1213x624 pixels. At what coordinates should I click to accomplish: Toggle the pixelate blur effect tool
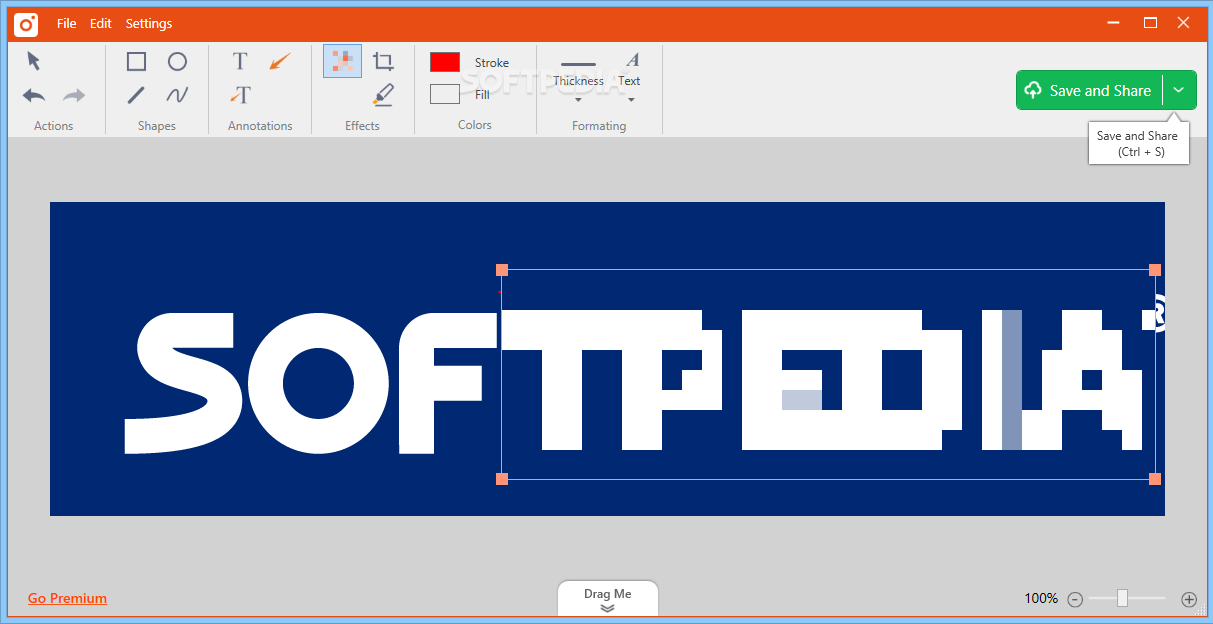point(342,62)
